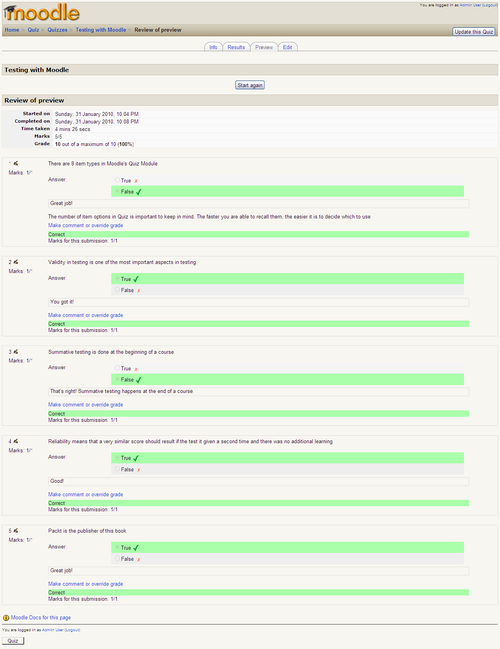This screenshot has width=500, height=649.
Task: Open Moodle Docs for this page
Action: [x=41, y=618]
